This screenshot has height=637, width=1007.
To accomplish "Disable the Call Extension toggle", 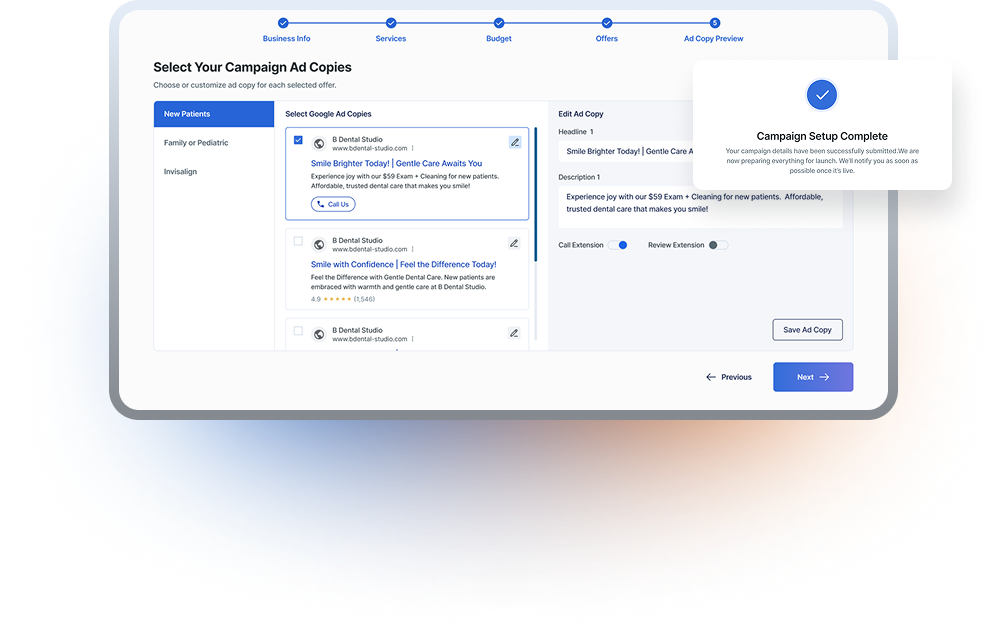I will (618, 245).
